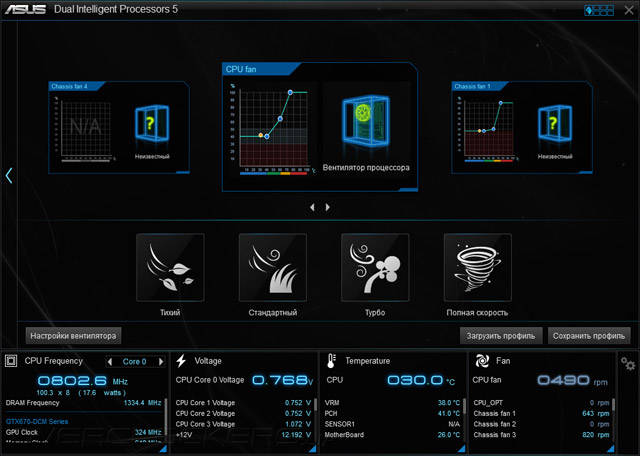Click Chassis fan 1 unknown-location cube icon

555,123
